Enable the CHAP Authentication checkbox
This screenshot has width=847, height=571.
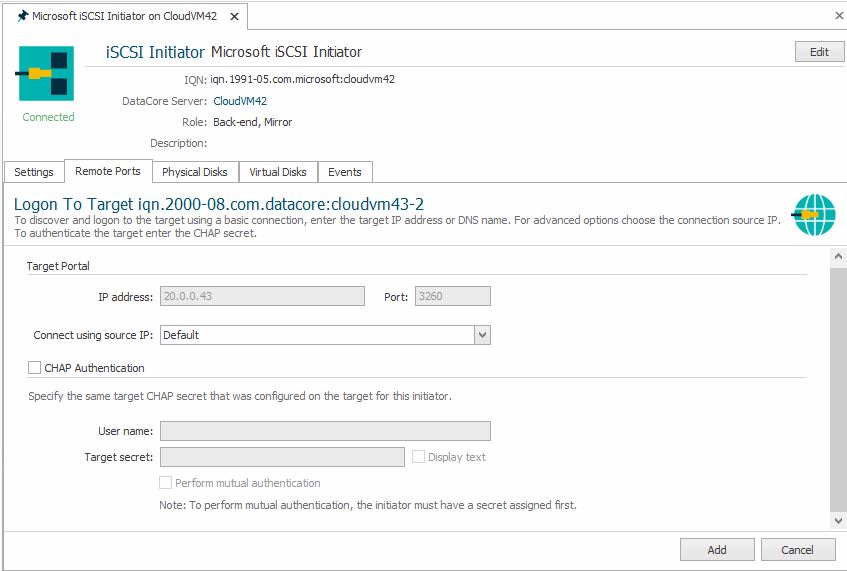[x=36, y=368]
